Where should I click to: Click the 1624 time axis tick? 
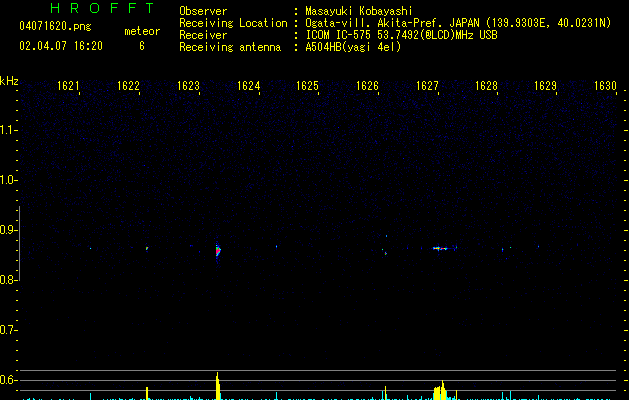[248, 86]
